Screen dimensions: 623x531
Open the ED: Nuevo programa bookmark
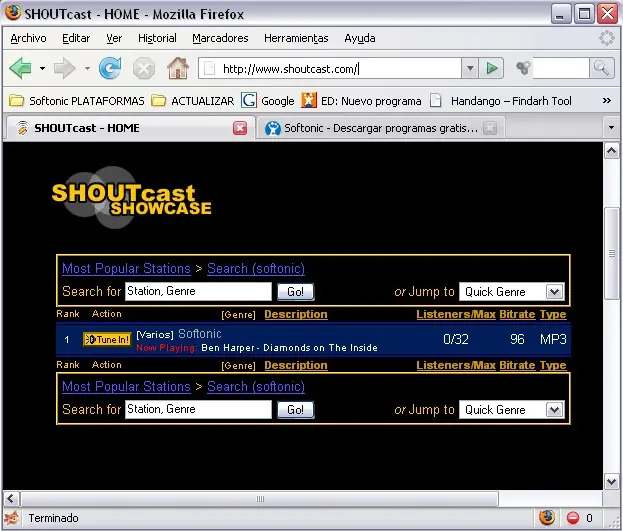pos(361,101)
